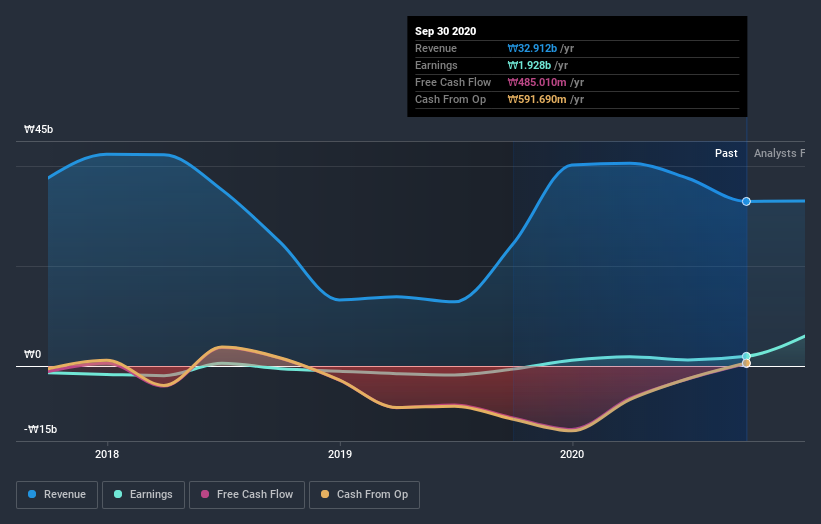Select the Cash From Op data point marker

[x=746, y=363]
